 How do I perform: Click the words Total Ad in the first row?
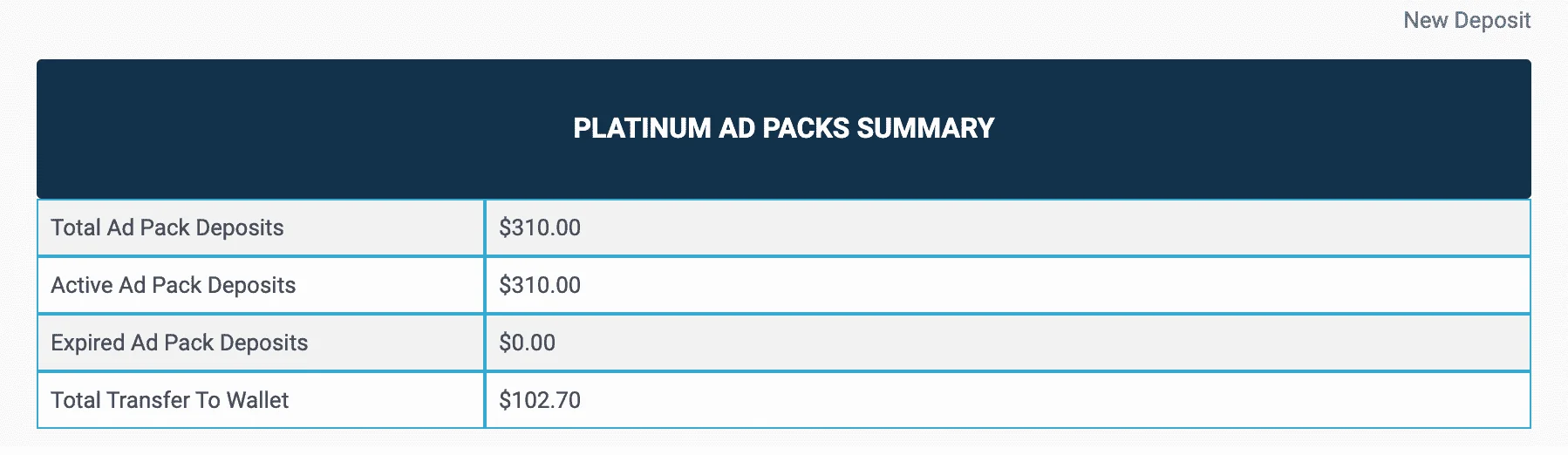point(92,227)
